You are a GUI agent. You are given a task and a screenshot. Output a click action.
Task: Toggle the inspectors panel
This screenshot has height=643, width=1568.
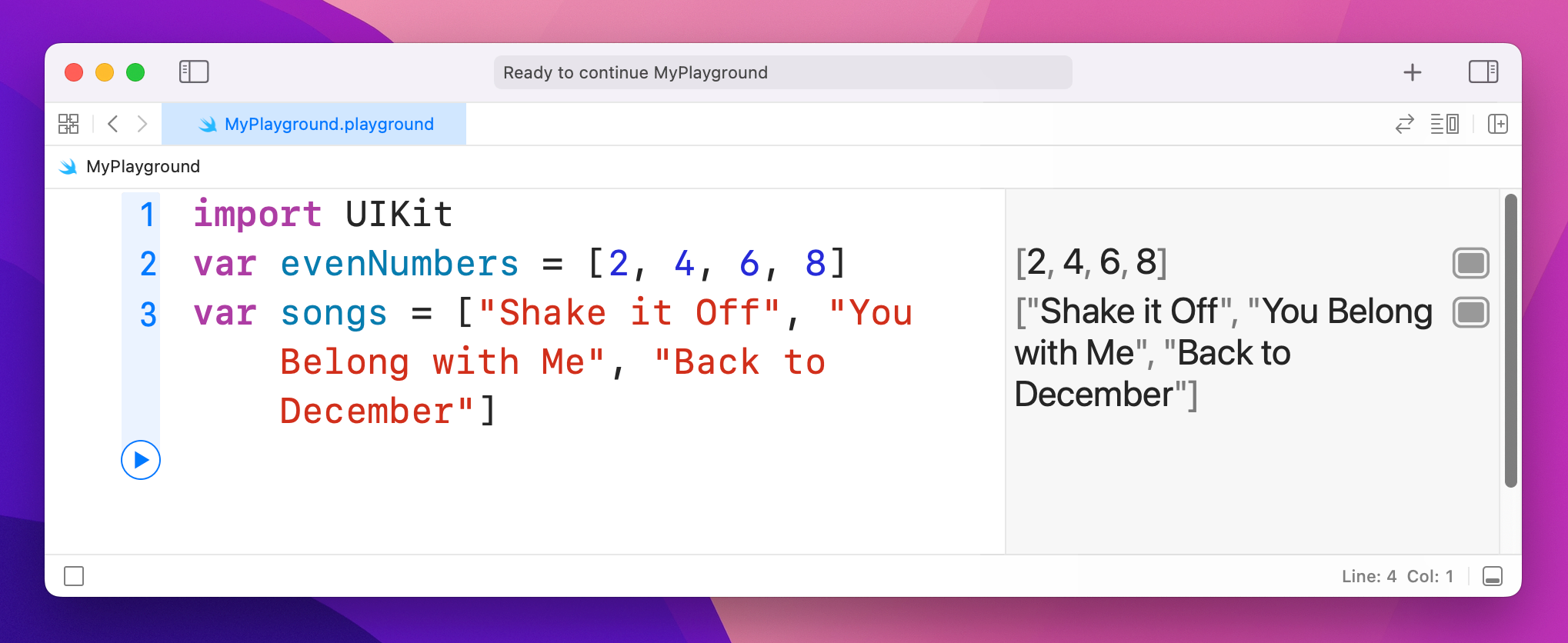[1483, 72]
